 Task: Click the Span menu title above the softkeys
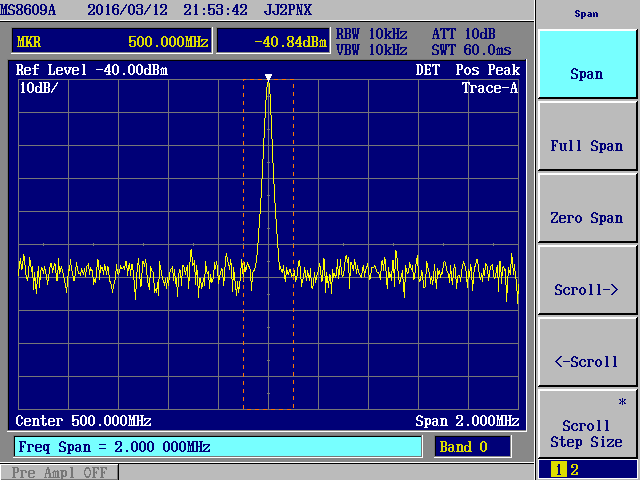(587, 14)
